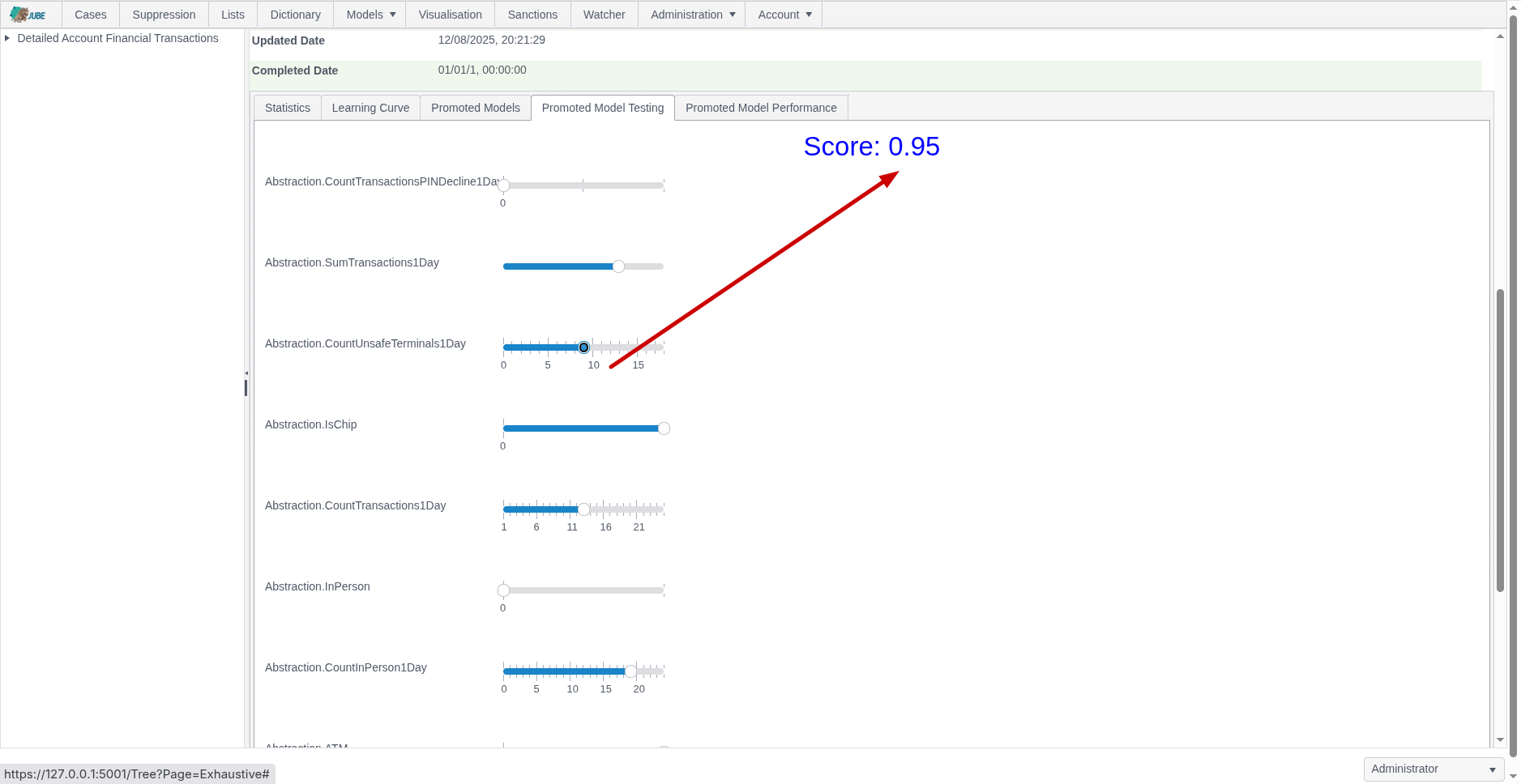Open the Visualisation menu
Screen dimensions: 1521x784
coord(451,15)
